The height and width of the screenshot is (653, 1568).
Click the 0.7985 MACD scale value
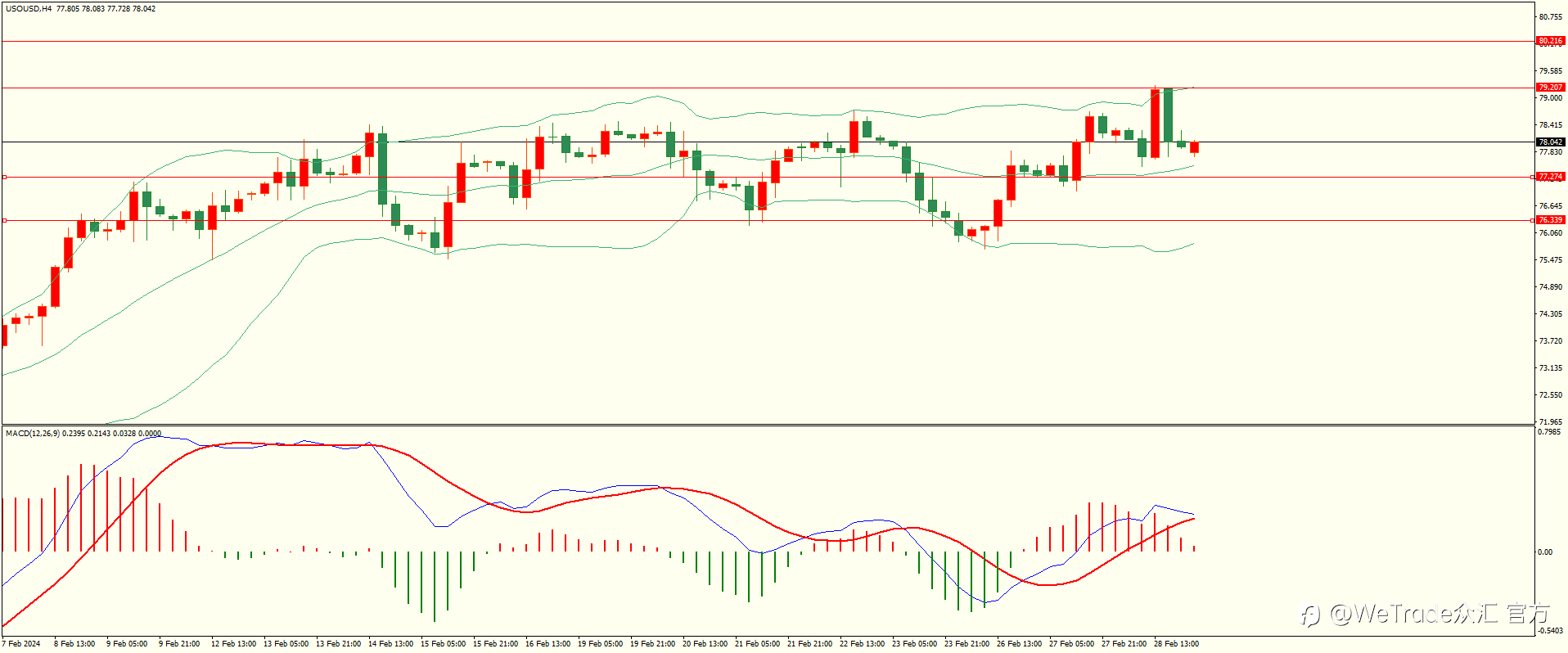pos(1549,432)
